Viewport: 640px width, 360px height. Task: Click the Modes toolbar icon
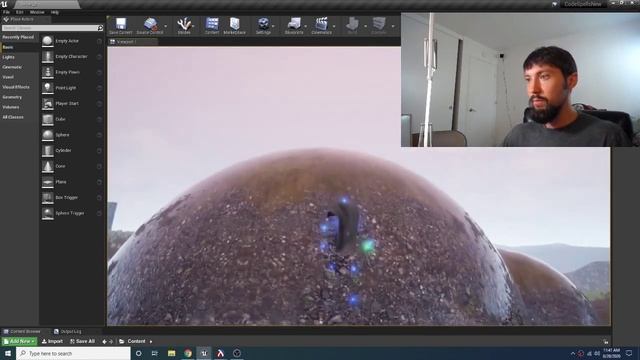click(184, 24)
